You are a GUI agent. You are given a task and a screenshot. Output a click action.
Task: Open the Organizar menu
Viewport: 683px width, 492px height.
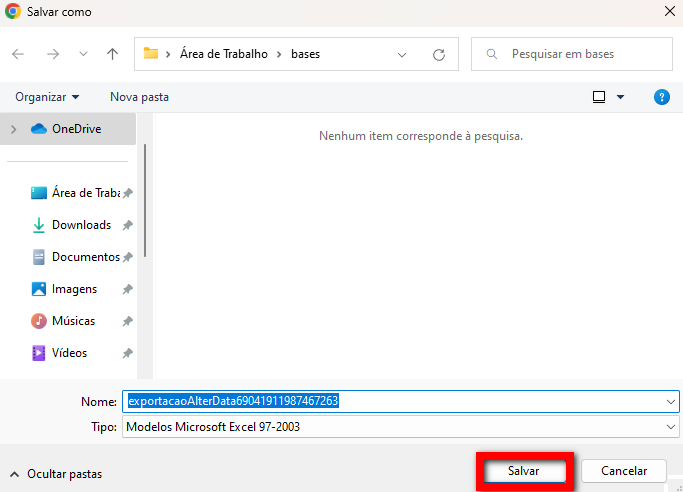[47, 97]
